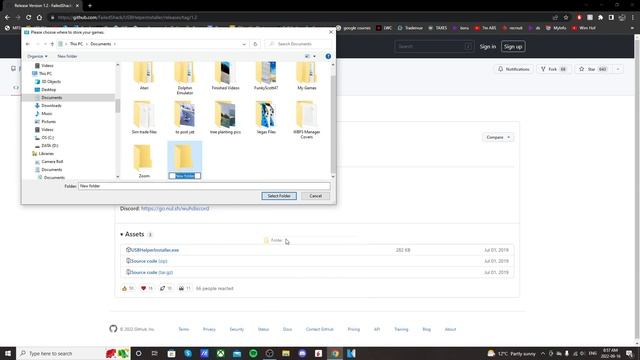This screenshot has height=360, width=640.
Task: Select the FunkyScott47 folder
Action: [x=266, y=76]
